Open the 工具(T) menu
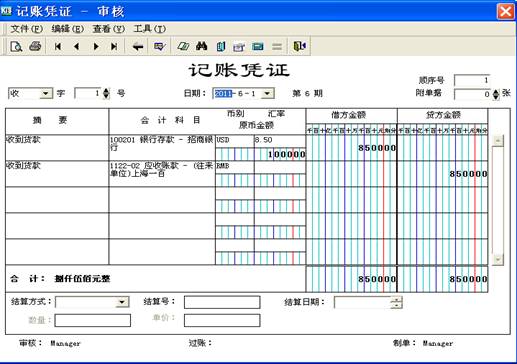This screenshot has width=517, height=364. [x=150, y=29]
